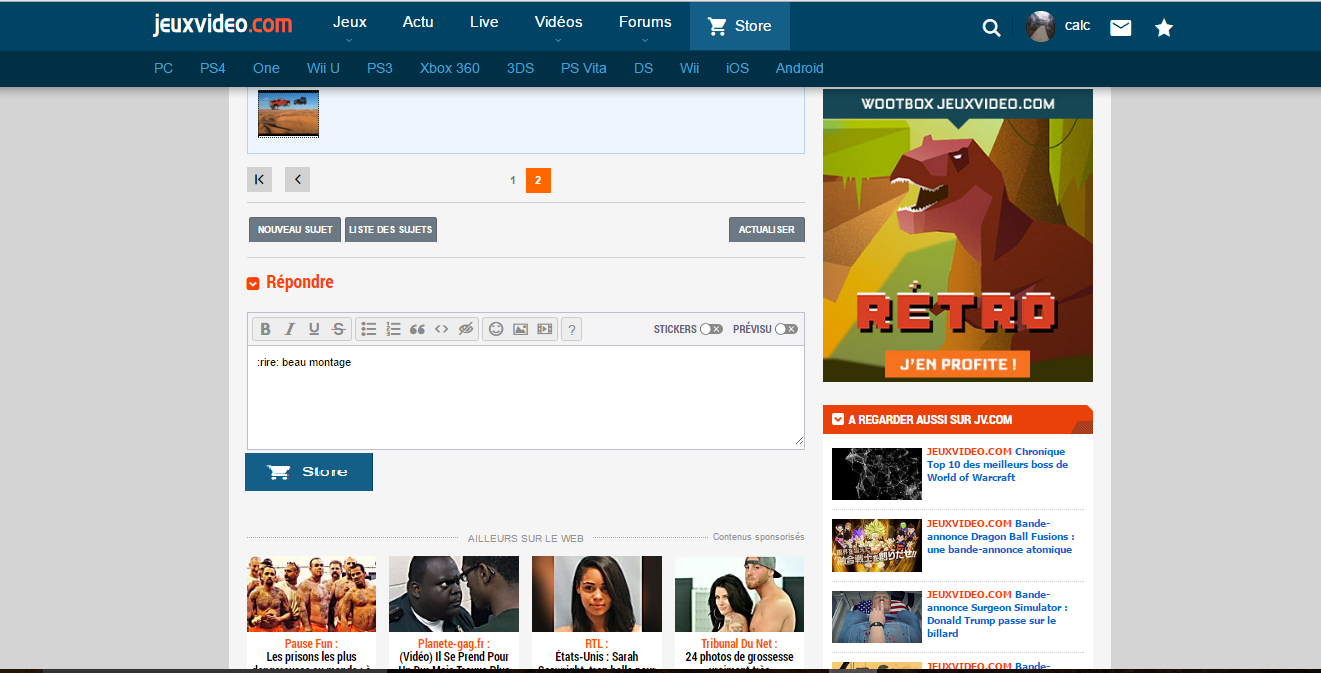
Task: Insert spoiler tag with the crossed-eye icon
Action: point(465,329)
